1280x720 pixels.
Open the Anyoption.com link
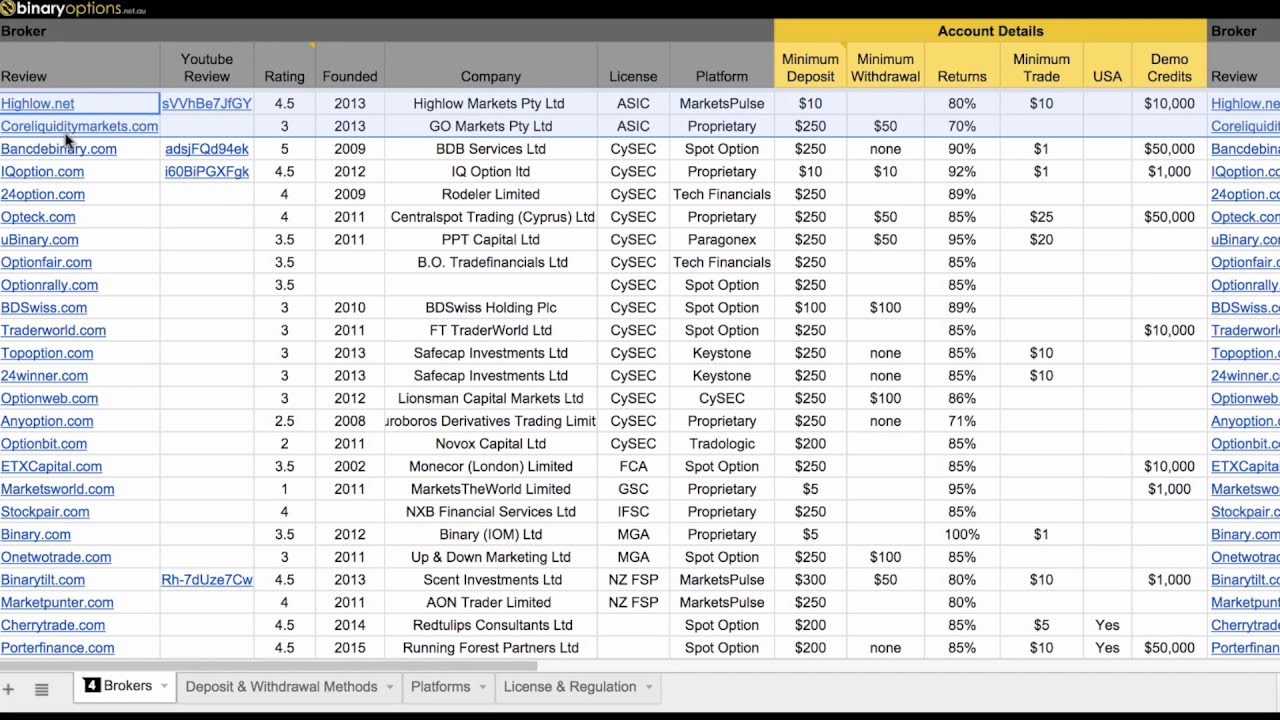[47, 421]
